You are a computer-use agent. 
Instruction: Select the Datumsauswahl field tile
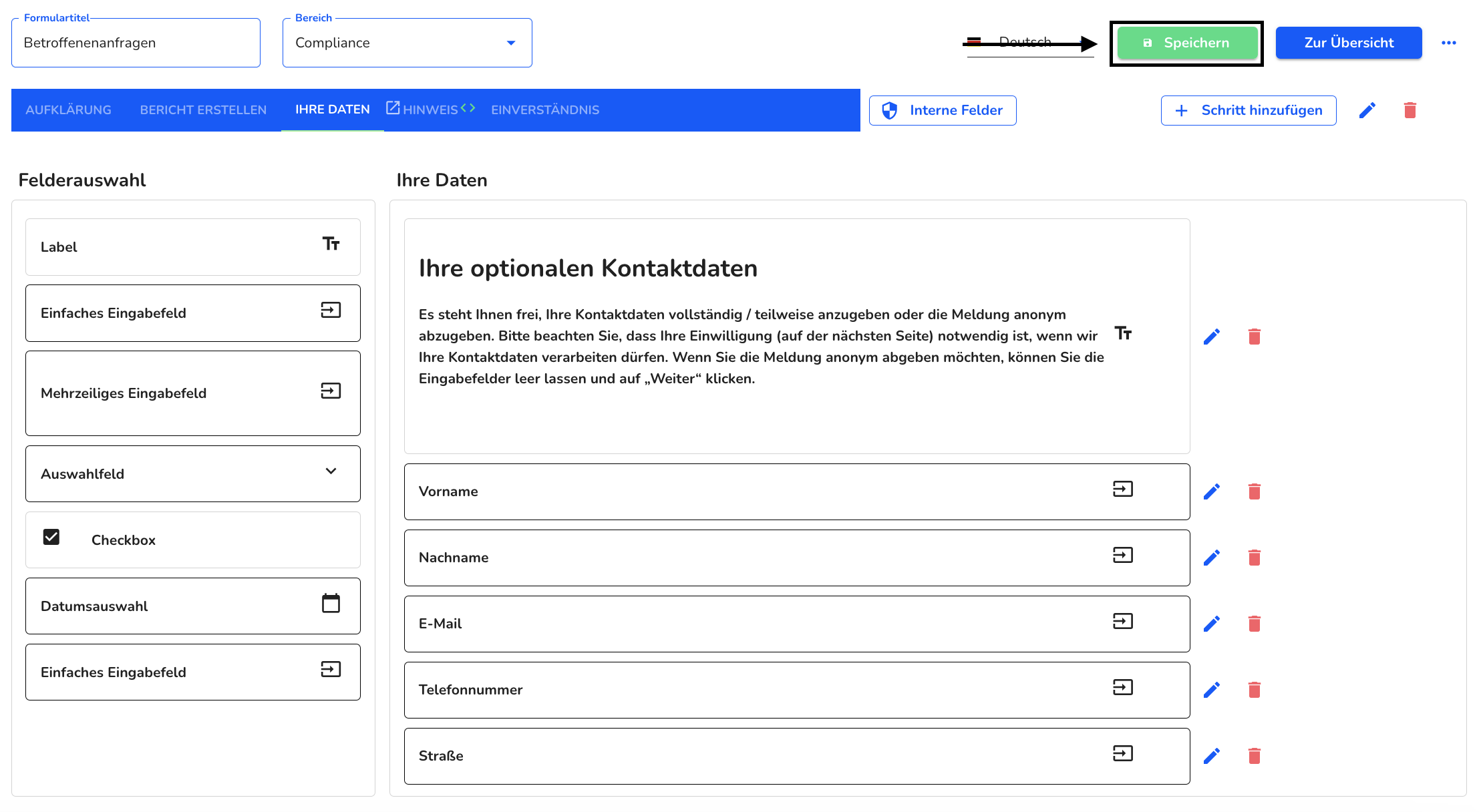click(x=193, y=606)
